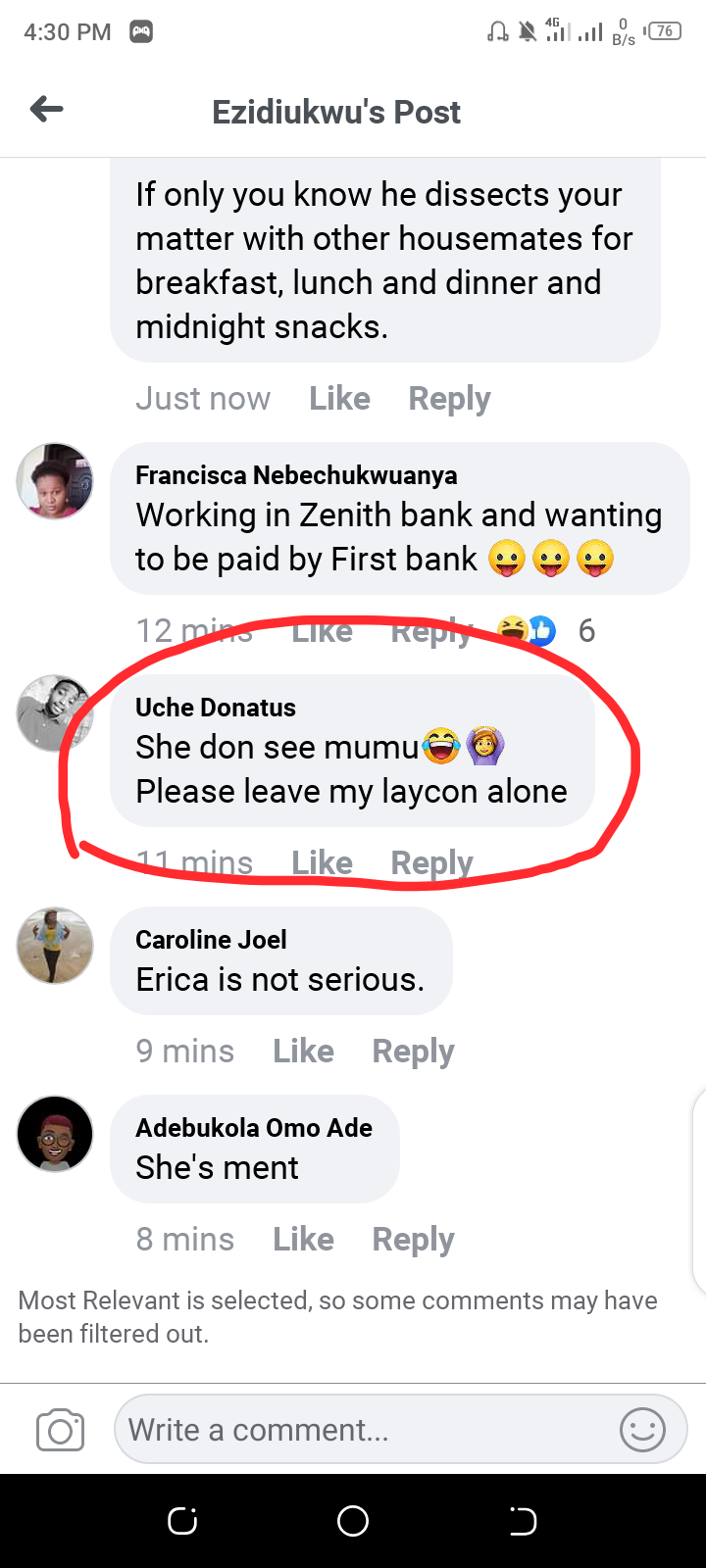Tap Ezidiukwu's Post title header
This screenshot has width=706, height=1568.
[x=336, y=111]
